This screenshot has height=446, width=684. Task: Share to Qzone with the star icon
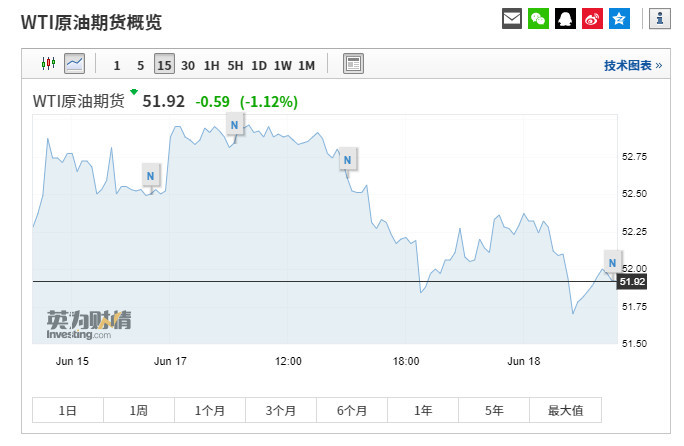(x=619, y=19)
